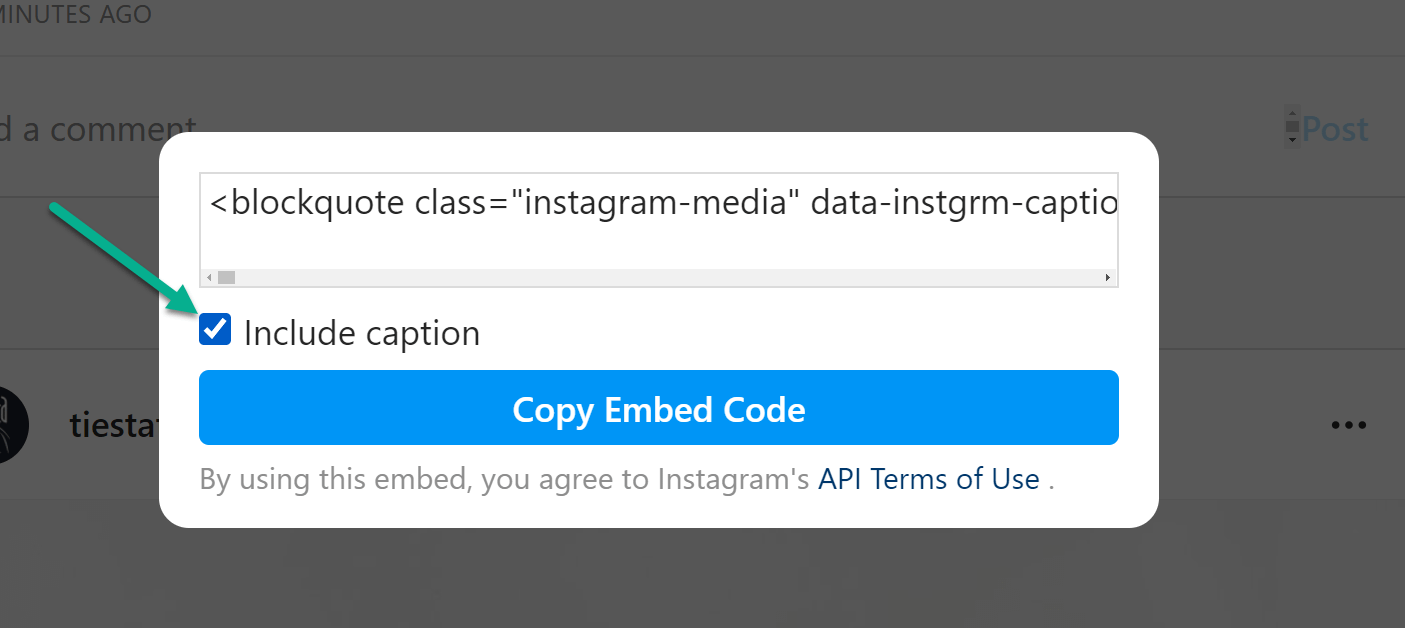Image resolution: width=1405 pixels, height=628 pixels.
Task: Open Instagram's API Terms of Use
Action: pos(928,478)
